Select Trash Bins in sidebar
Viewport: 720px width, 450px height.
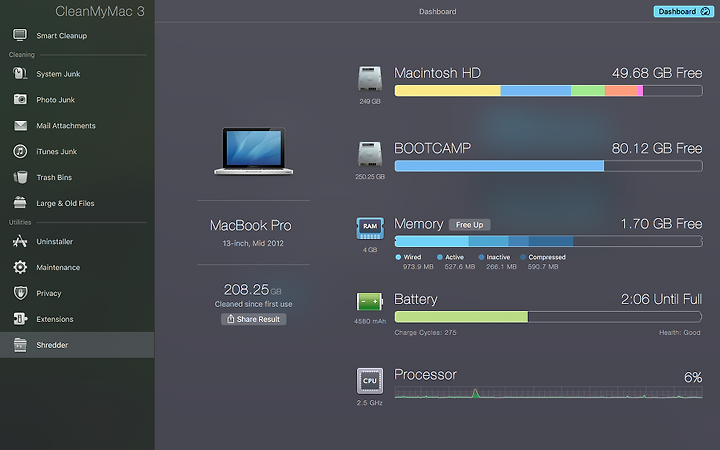coord(77,177)
